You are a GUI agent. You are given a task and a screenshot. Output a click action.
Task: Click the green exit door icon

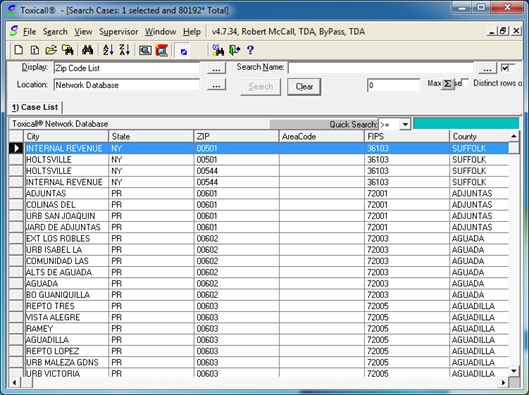[x=234, y=50]
